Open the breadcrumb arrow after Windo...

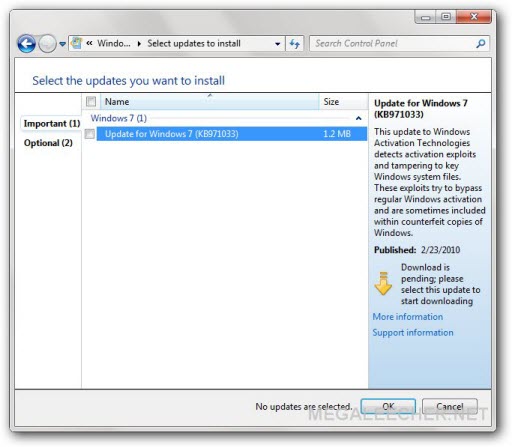pos(139,44)
